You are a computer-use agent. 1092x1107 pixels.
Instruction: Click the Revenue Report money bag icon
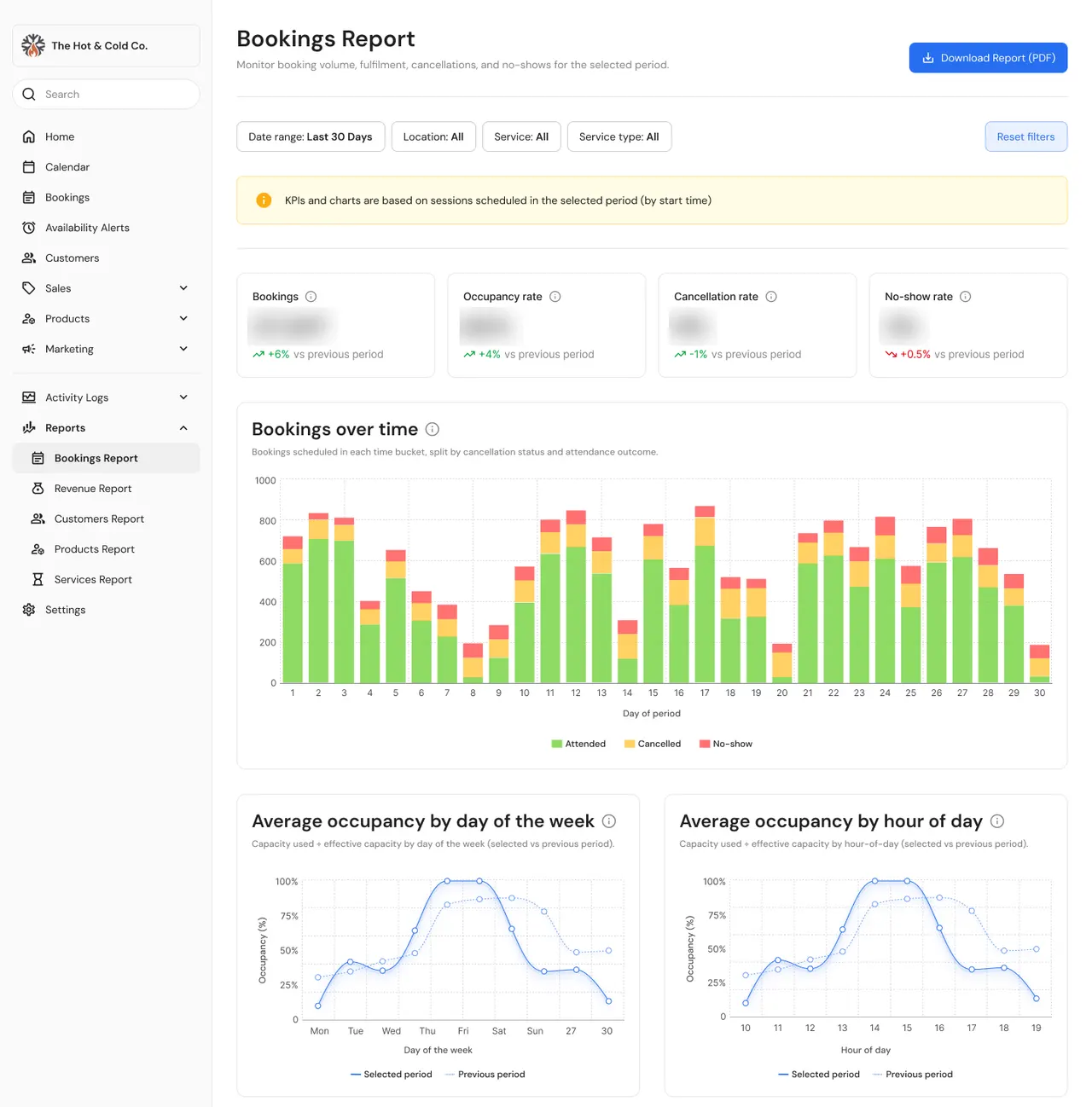coord(38,489)
